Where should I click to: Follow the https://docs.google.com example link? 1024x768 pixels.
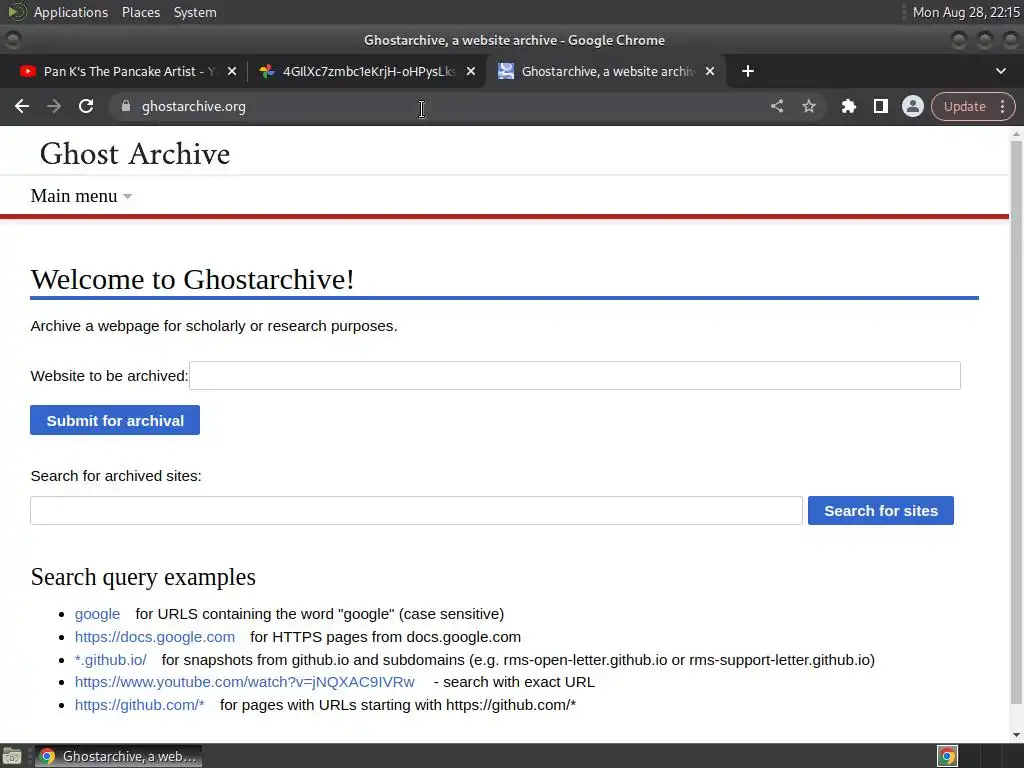(x=155, y=637)
